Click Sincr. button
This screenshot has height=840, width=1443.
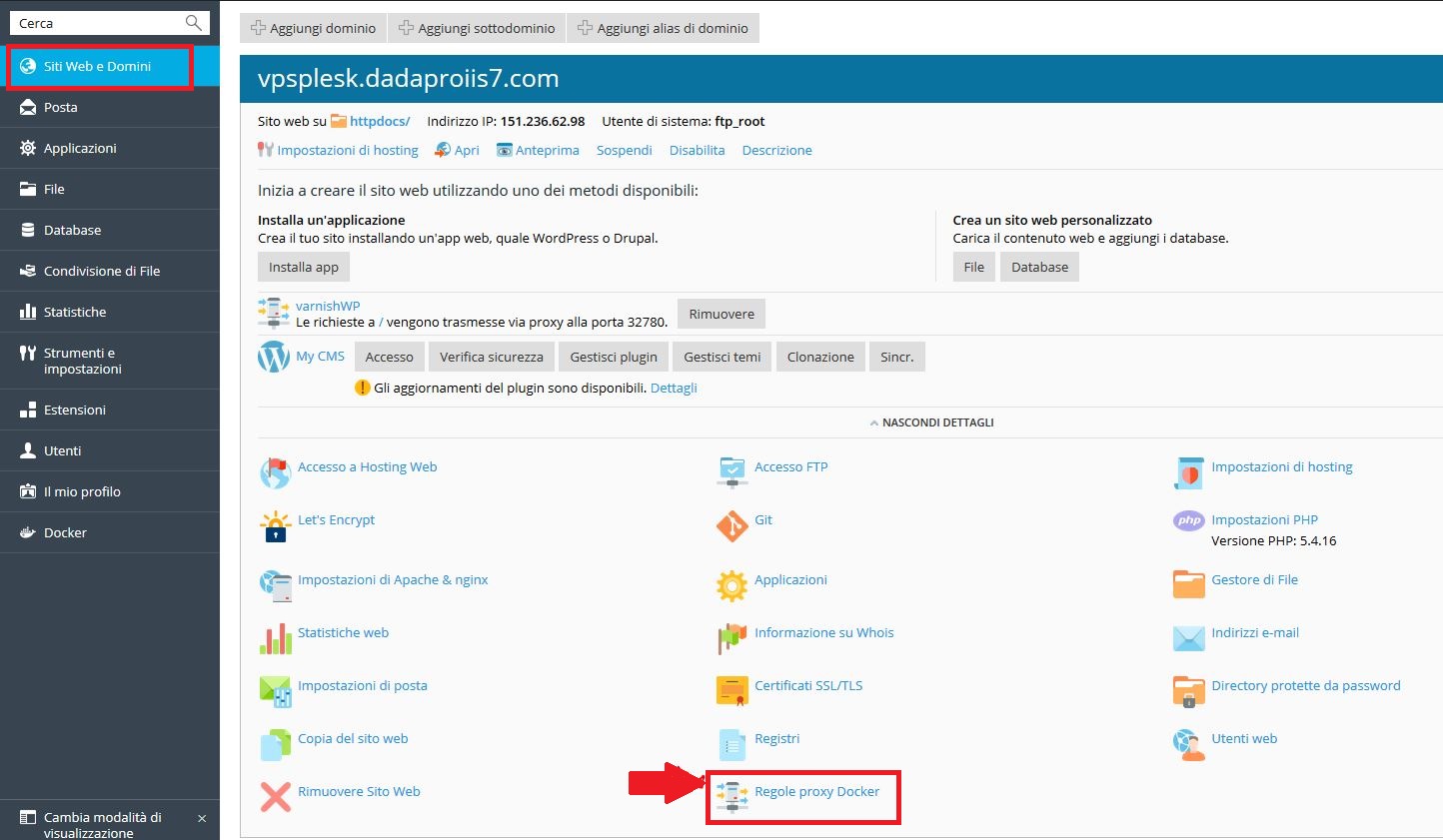point(897,357)
